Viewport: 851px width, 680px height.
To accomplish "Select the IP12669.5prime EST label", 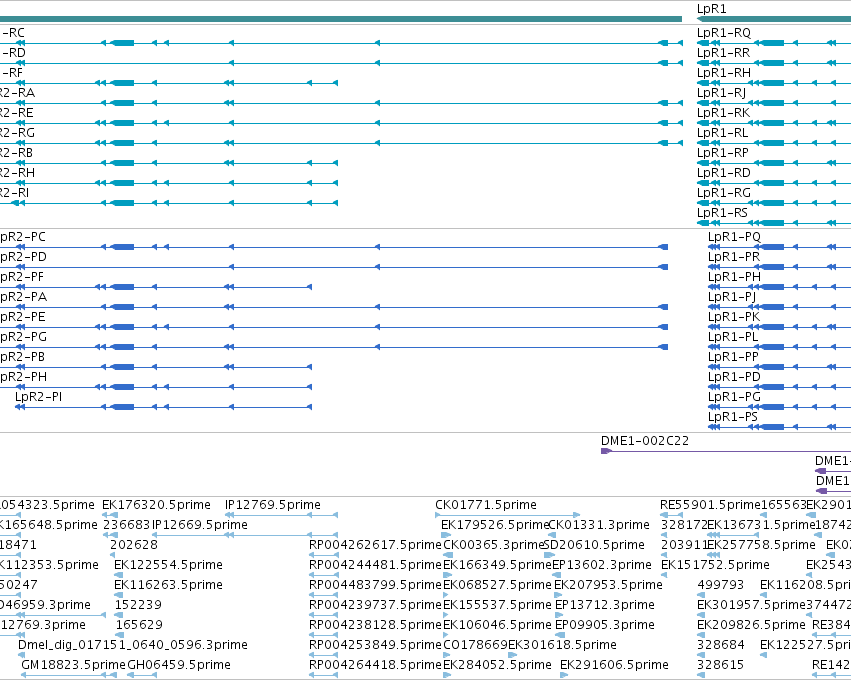I will [x=200, y=525].
